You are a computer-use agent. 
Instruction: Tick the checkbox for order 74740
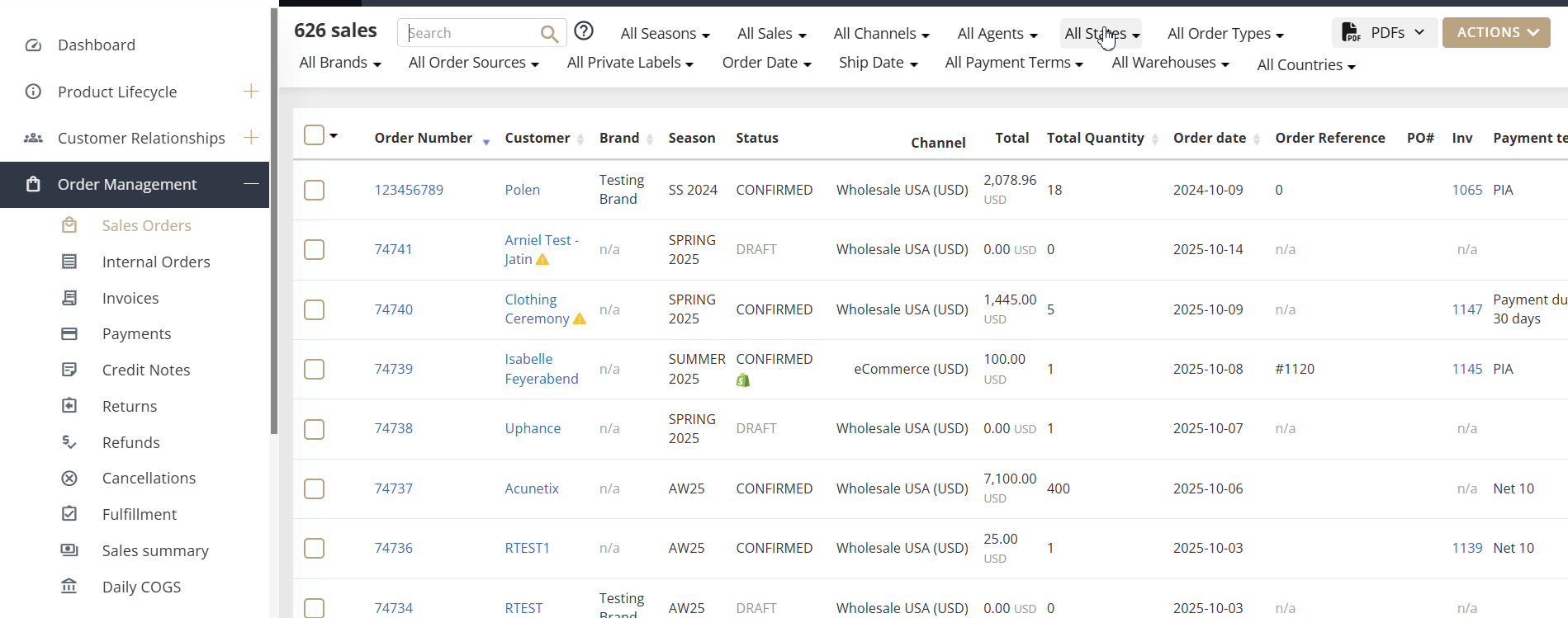314,309
